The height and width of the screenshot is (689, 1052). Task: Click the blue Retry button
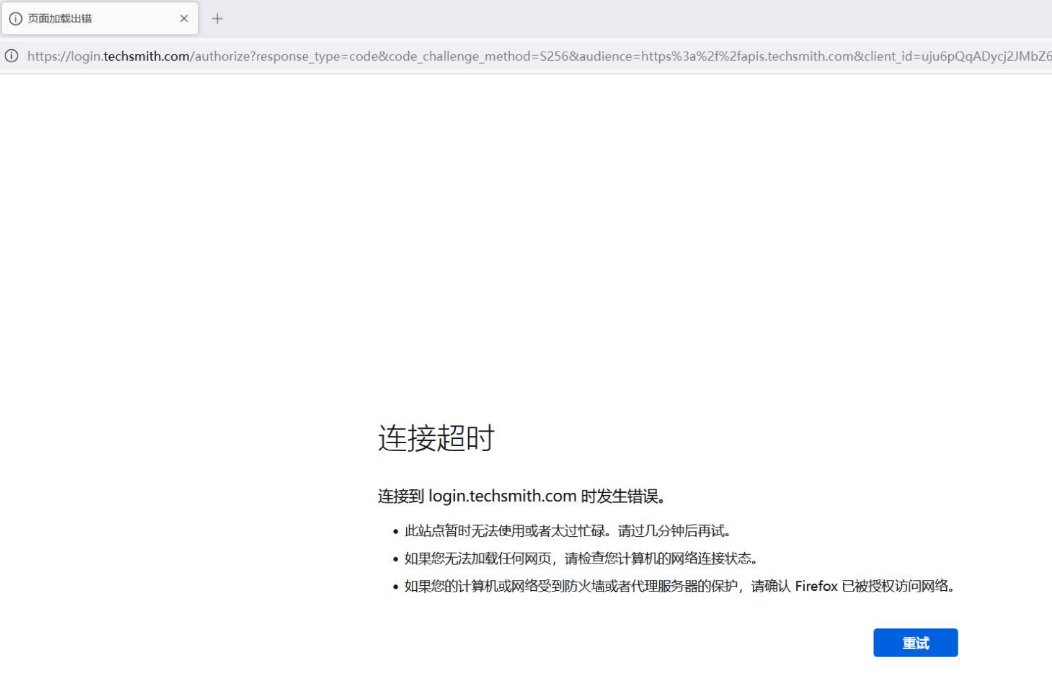click(x=915, y=642)
